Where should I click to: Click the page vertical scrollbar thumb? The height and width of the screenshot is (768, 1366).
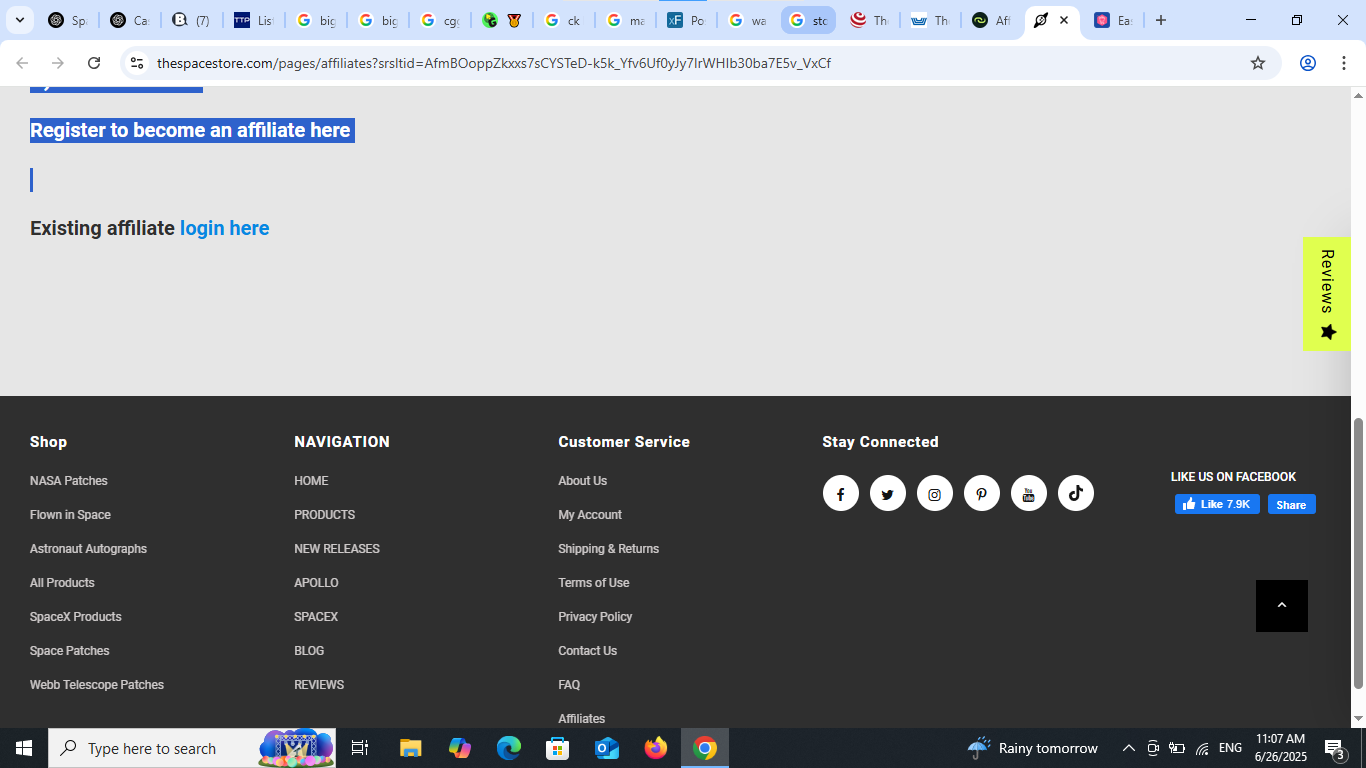pyautogui.click(x=1358, y=553)
